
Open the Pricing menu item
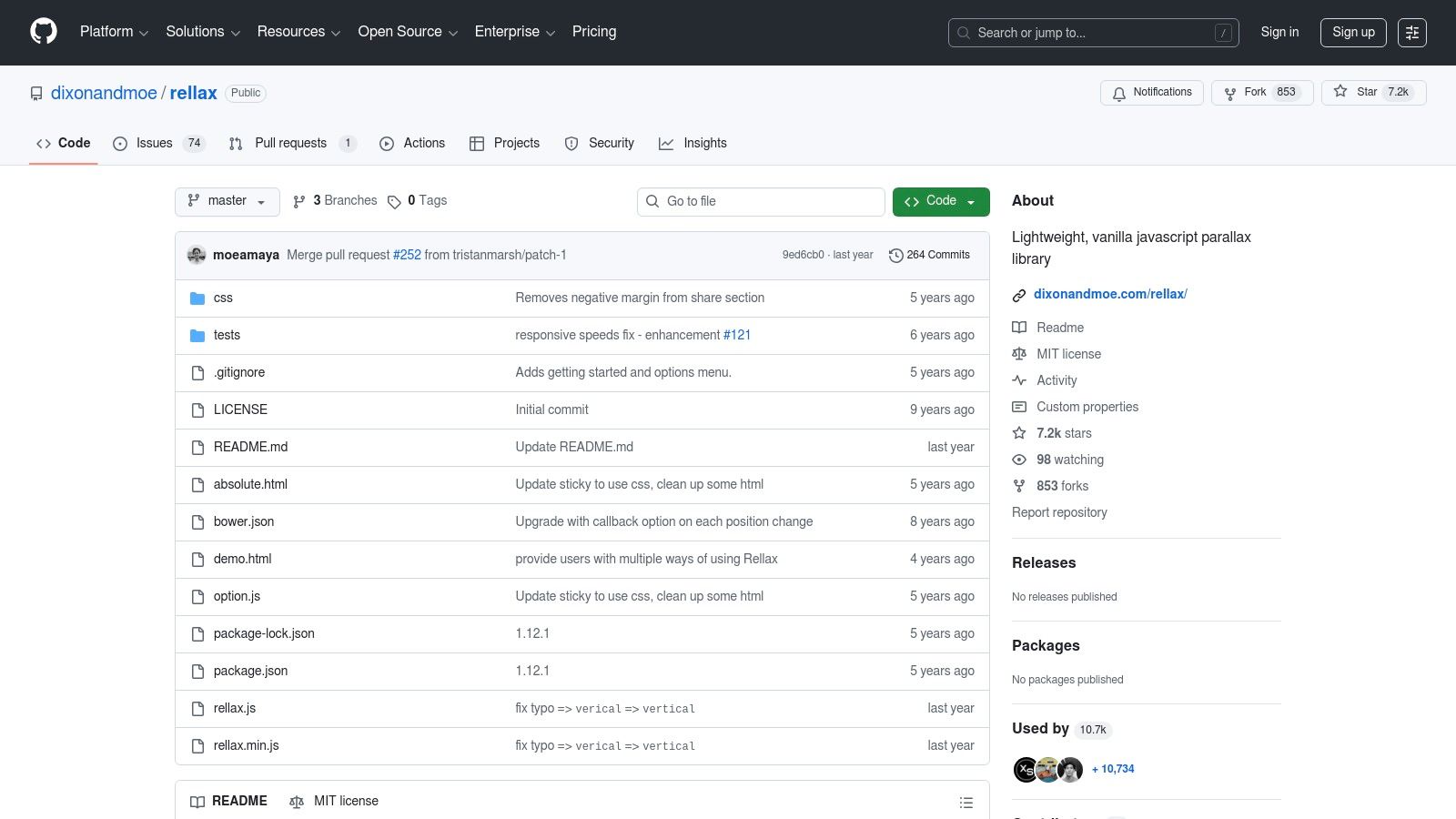click(x=593, y=32)
